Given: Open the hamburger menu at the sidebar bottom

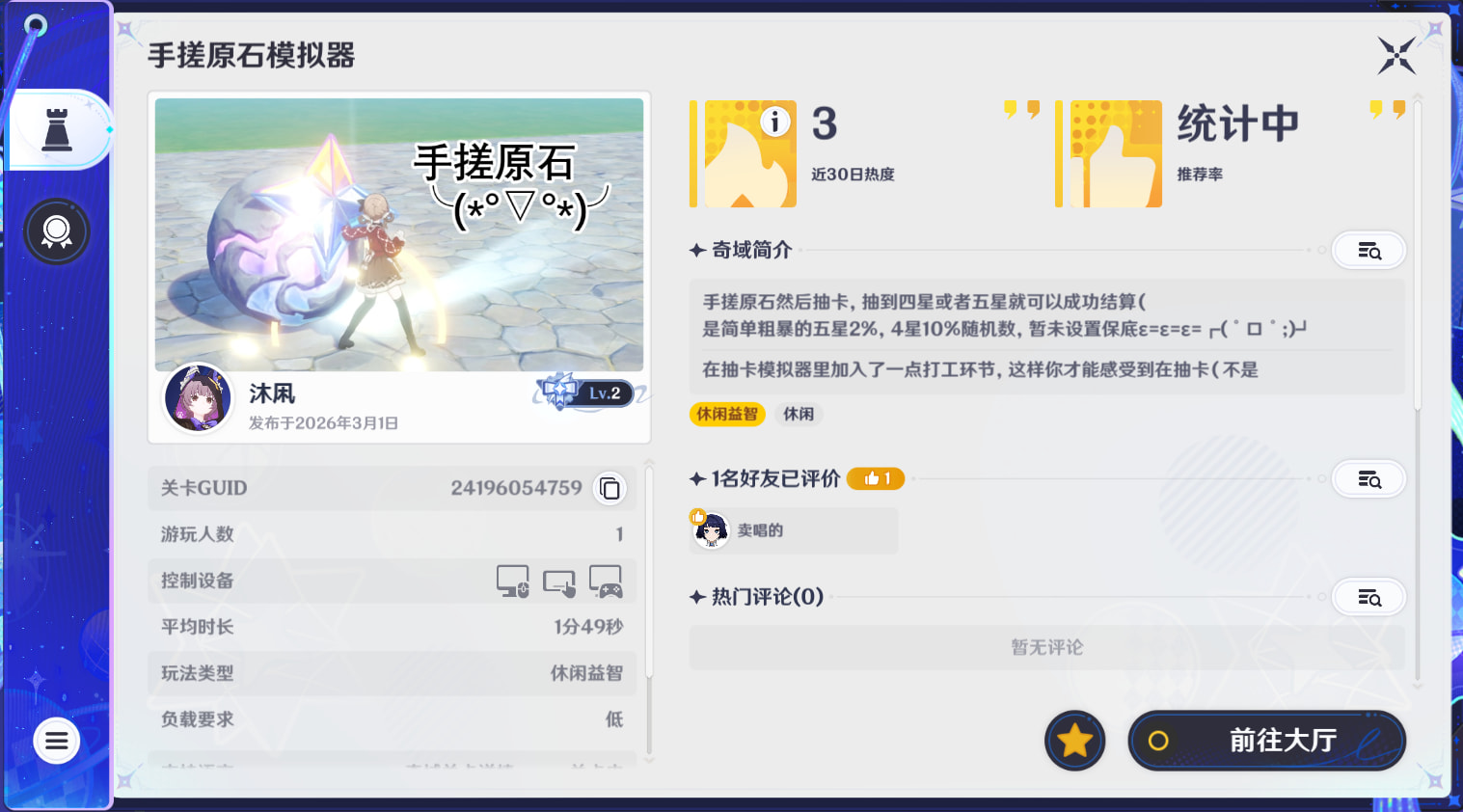Looking at the screenshot, I should pyautogui.click(x=56, y=741).
